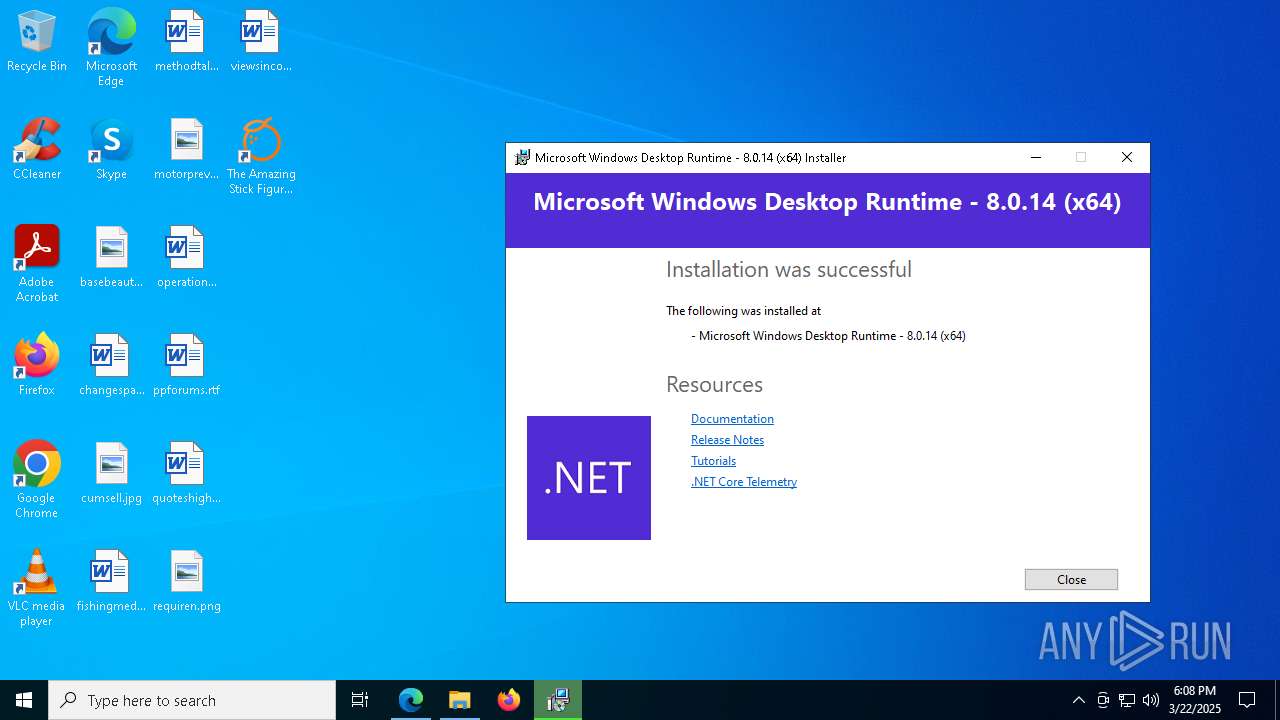This screenshot has height=720, width=1280.
Task: Open Firefox from the taskbar
Action: point(509,700)
